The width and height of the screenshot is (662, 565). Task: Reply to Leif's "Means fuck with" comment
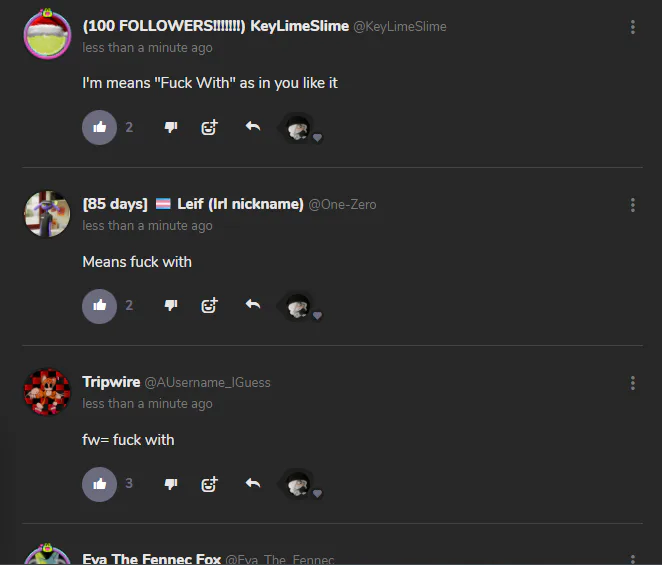(253, 304)
